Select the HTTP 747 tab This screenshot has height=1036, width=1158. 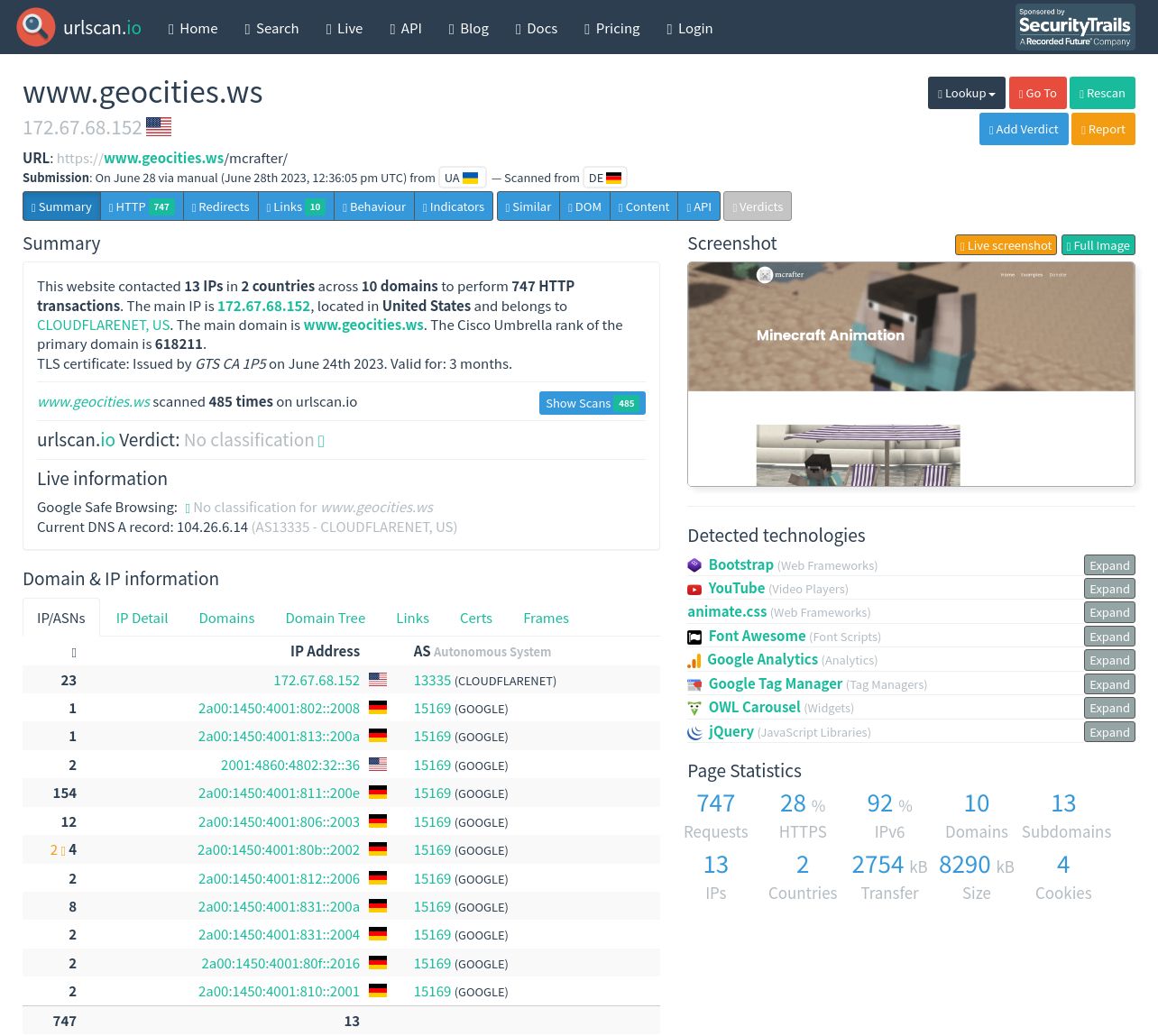coord(142,206)
